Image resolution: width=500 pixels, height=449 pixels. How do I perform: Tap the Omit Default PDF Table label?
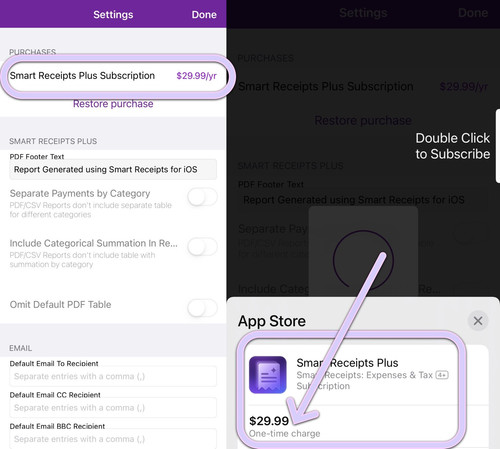pos(60,305)
